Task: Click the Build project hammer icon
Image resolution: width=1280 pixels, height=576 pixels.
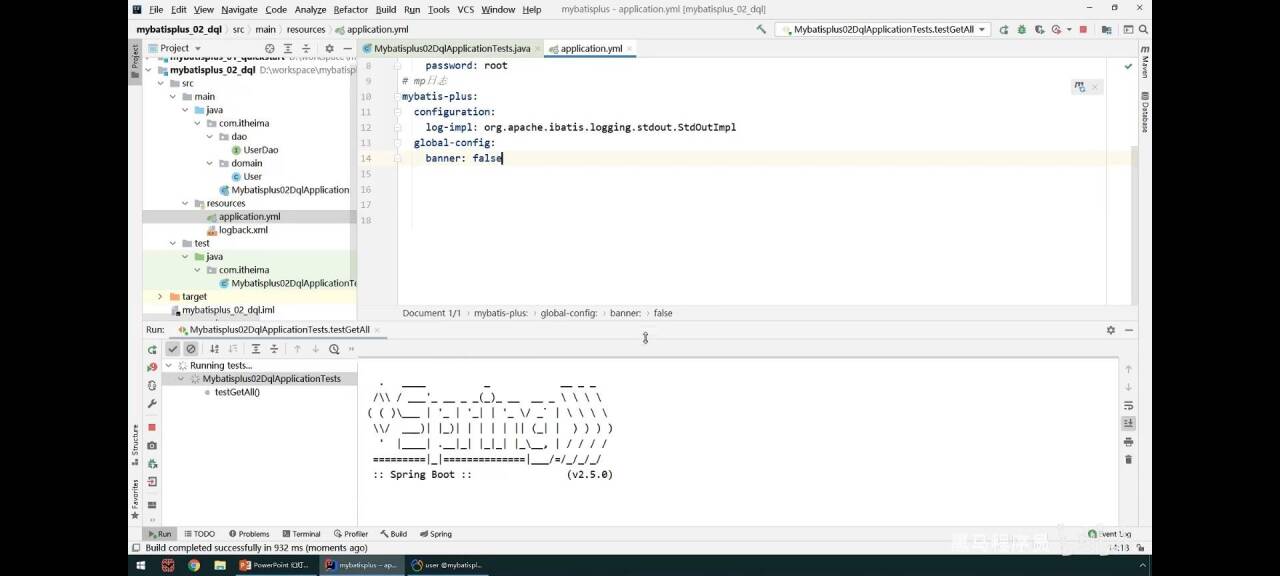Action: click(761, 29)
